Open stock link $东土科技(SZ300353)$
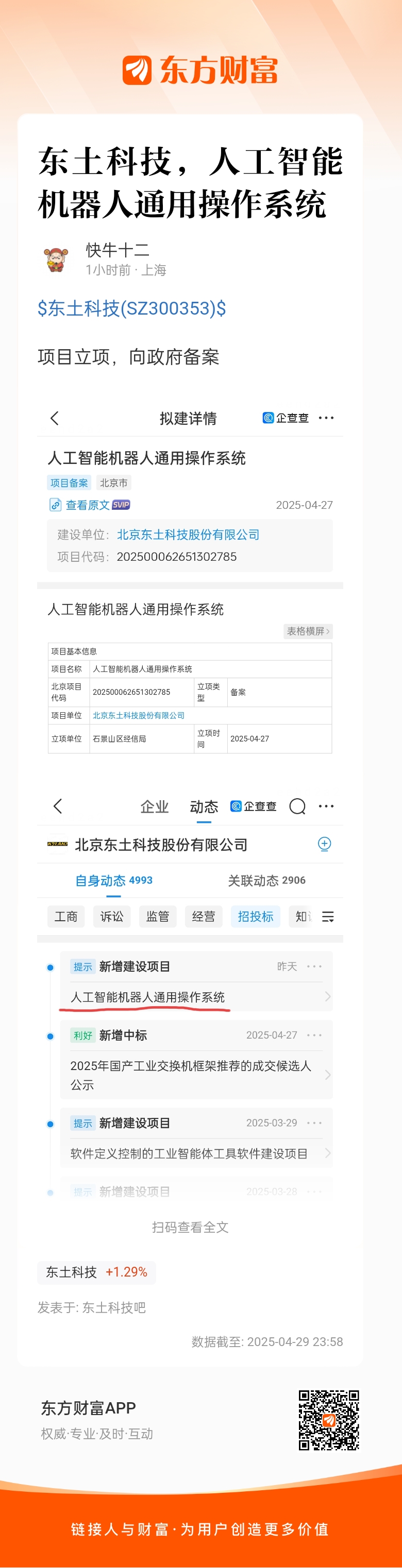 click(x=131, y=308)
